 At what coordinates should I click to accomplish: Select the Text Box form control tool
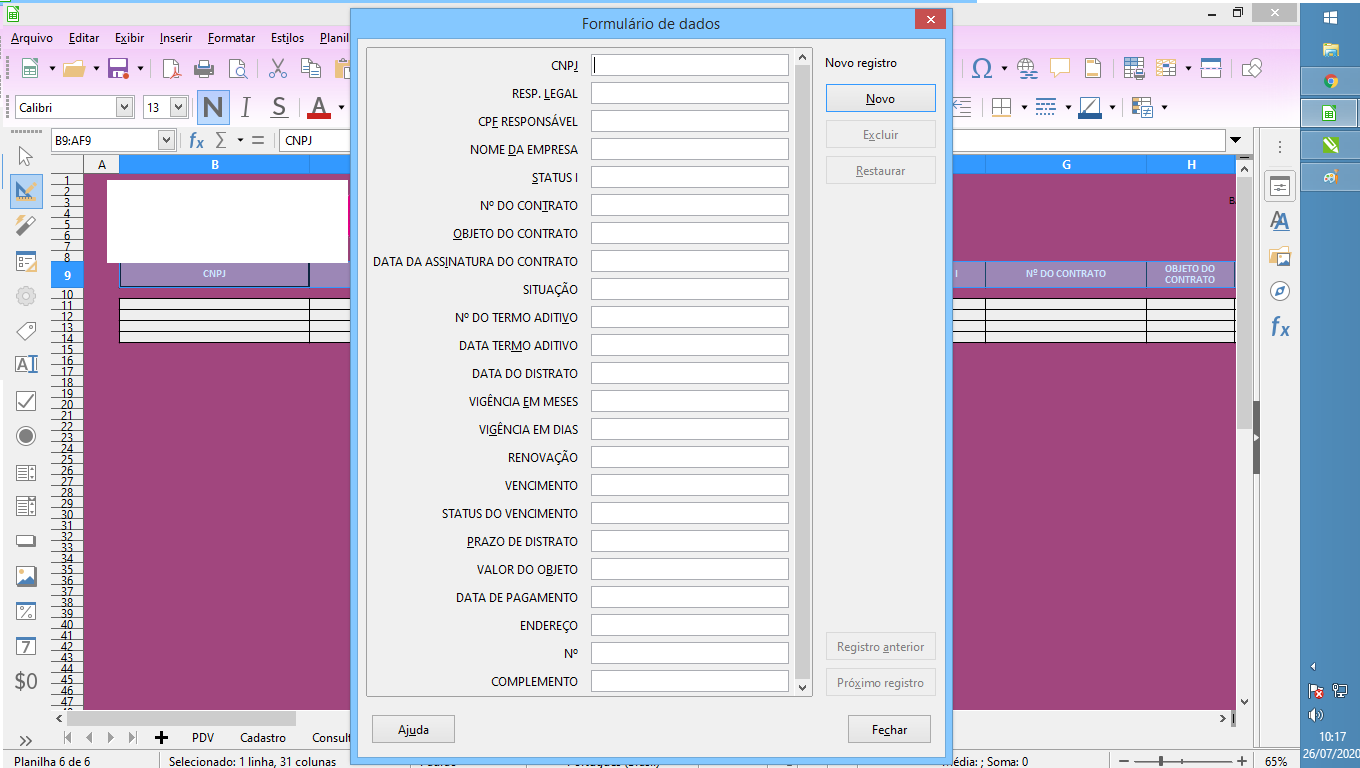pos(26,365)
